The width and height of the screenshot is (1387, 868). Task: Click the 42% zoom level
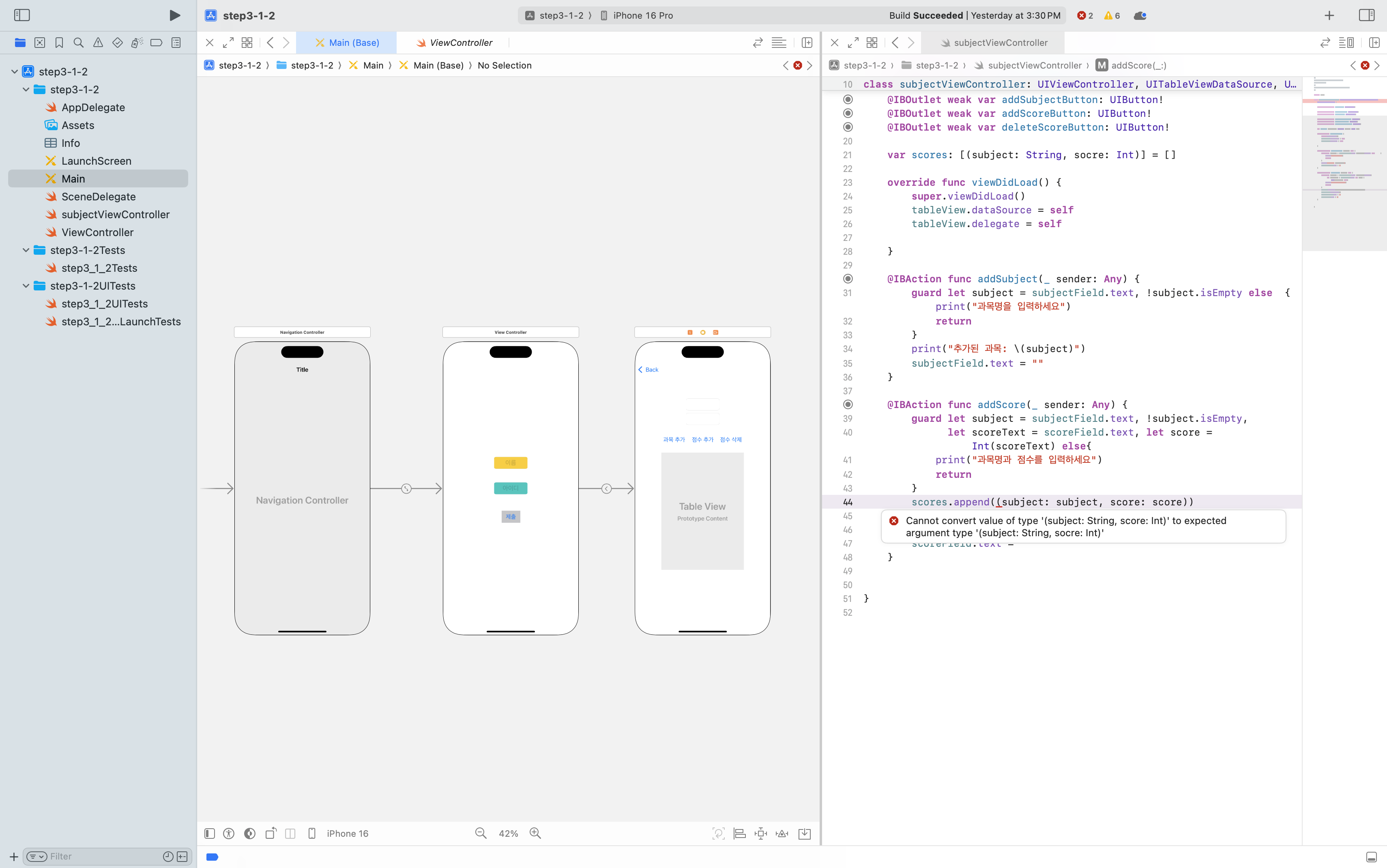[x=508, y=834]
